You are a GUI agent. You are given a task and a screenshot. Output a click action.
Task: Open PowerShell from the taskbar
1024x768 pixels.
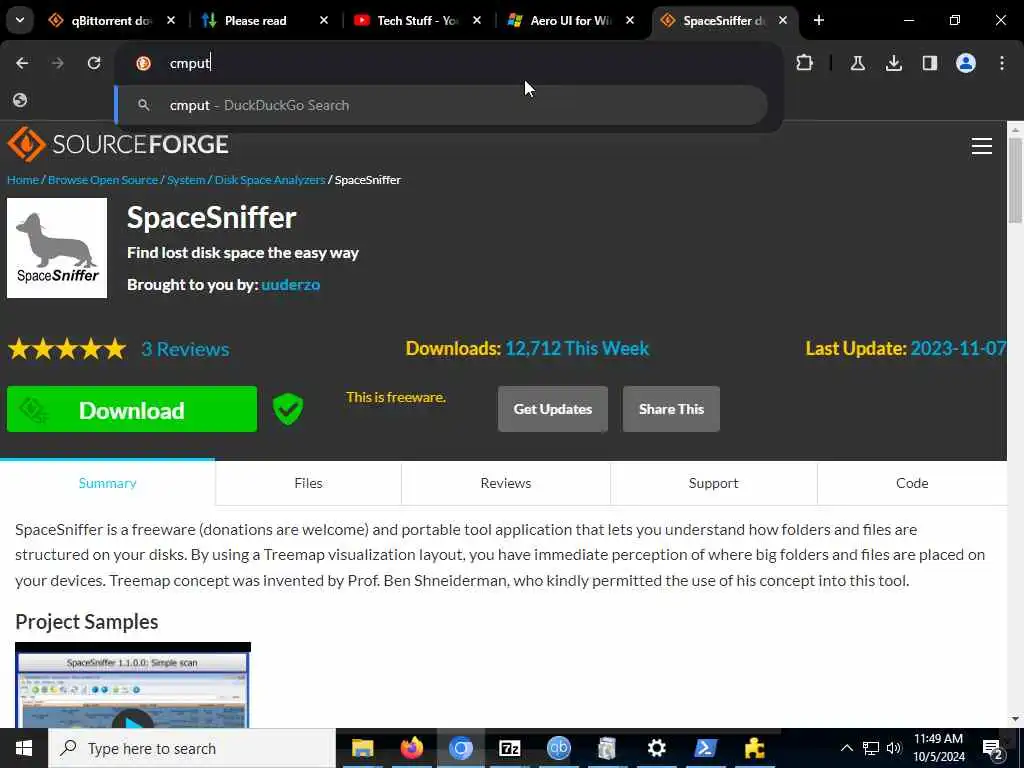tap(705, 748)
